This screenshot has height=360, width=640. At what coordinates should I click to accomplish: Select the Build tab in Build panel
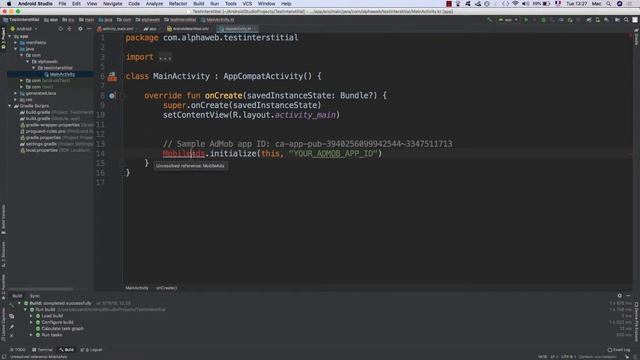17,296
